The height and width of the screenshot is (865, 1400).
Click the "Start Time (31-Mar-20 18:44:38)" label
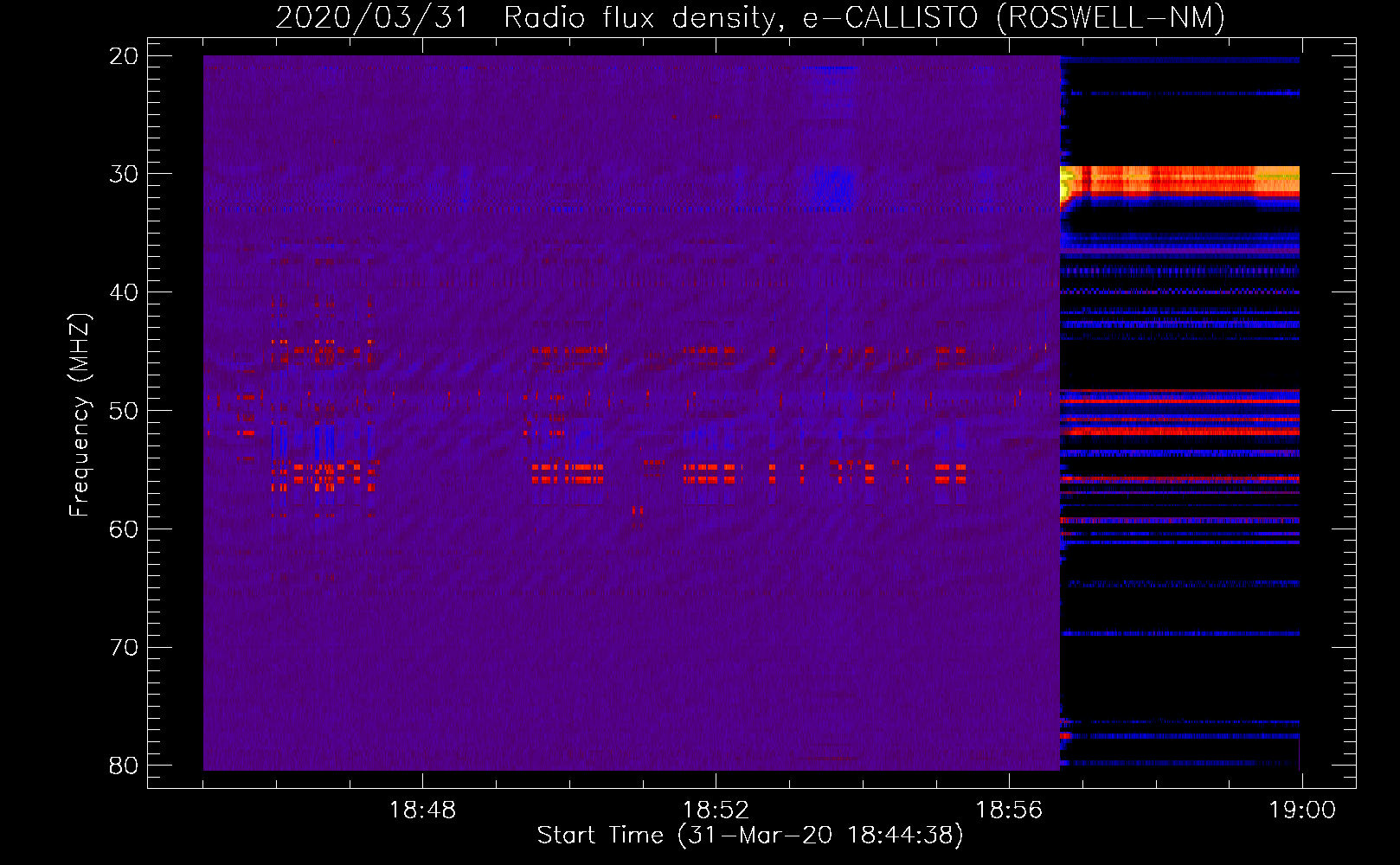click(750, 836)
